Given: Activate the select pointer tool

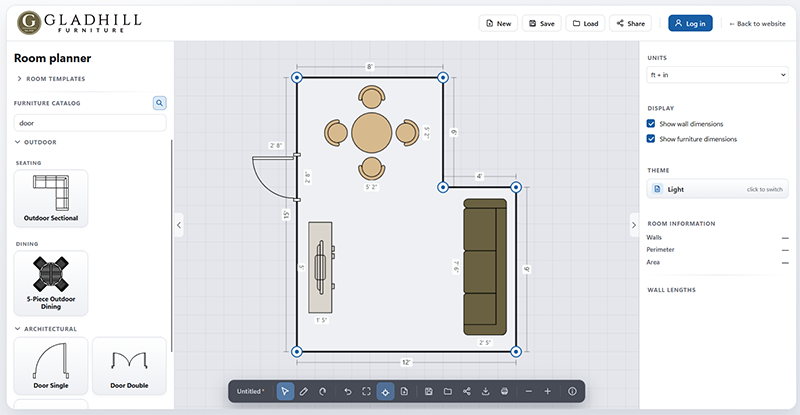Looking at the screenshot, I should [285, 392].
